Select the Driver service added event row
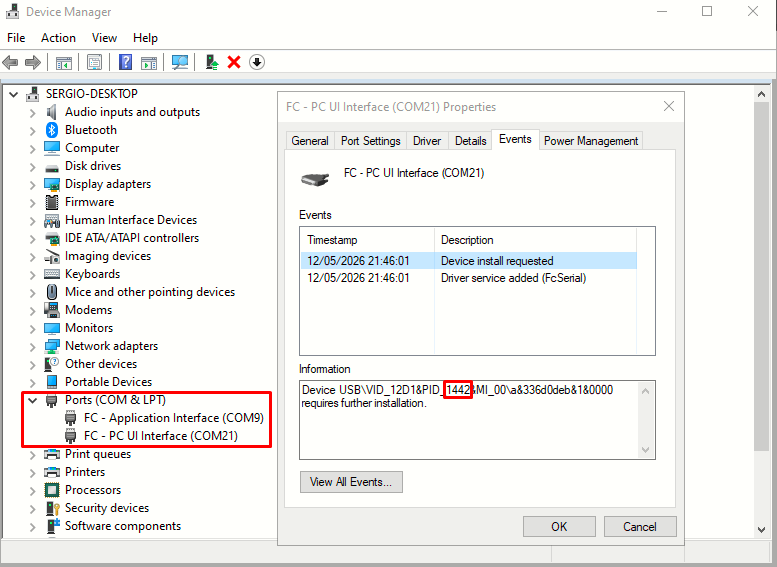 [468, 278]
